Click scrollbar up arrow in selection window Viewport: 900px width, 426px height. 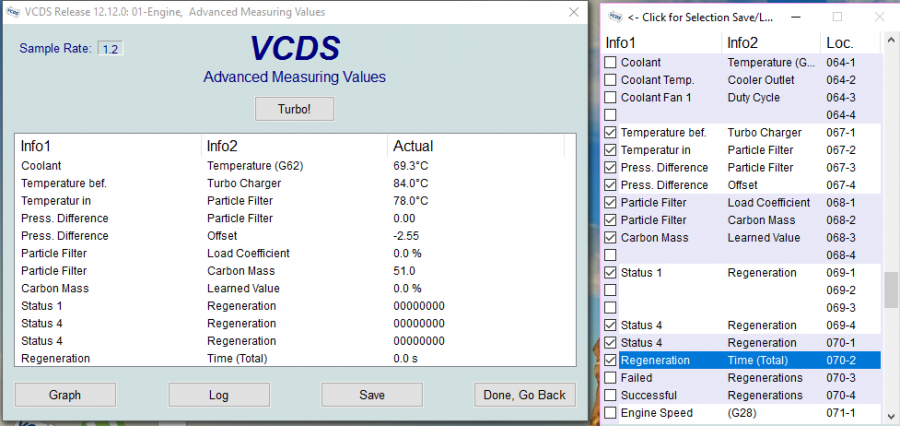891,40
